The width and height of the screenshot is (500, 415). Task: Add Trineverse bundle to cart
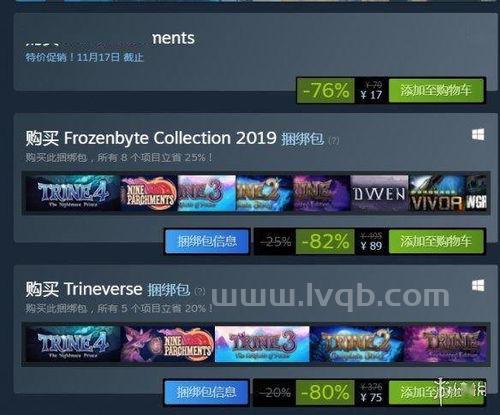point(436,392)
